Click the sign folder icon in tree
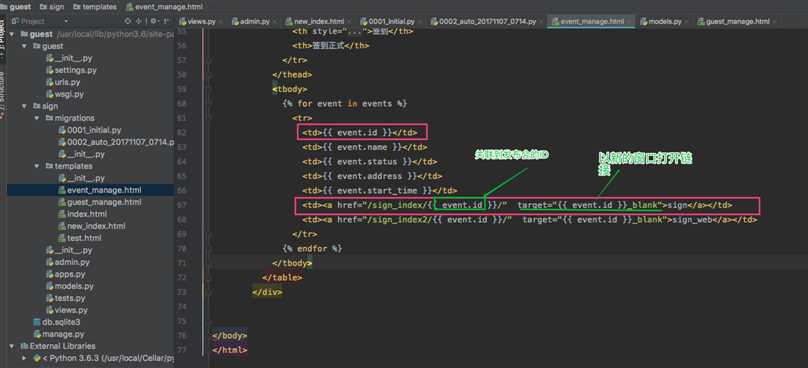This screenshot has width=808, height=368. point(37,106)
